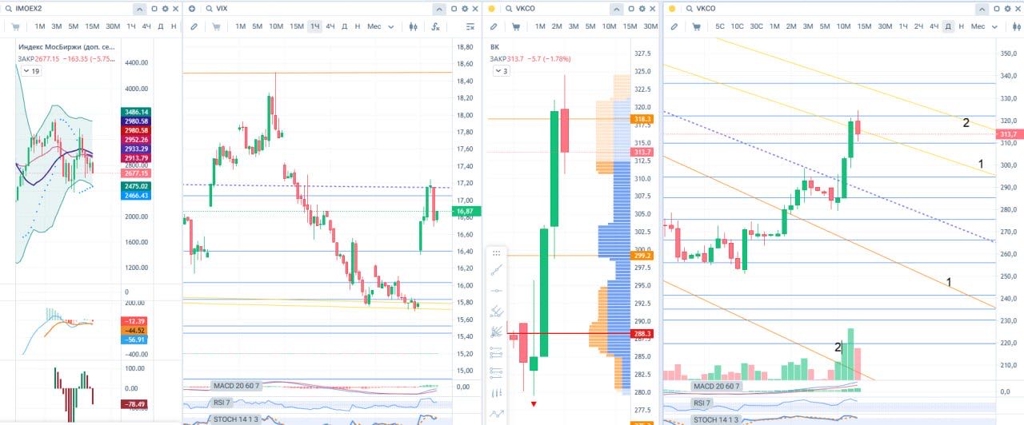Toggle yellow link dot on right VKCO panel
The width and height of the screenshot is (1024, 425).
(673, 8)
